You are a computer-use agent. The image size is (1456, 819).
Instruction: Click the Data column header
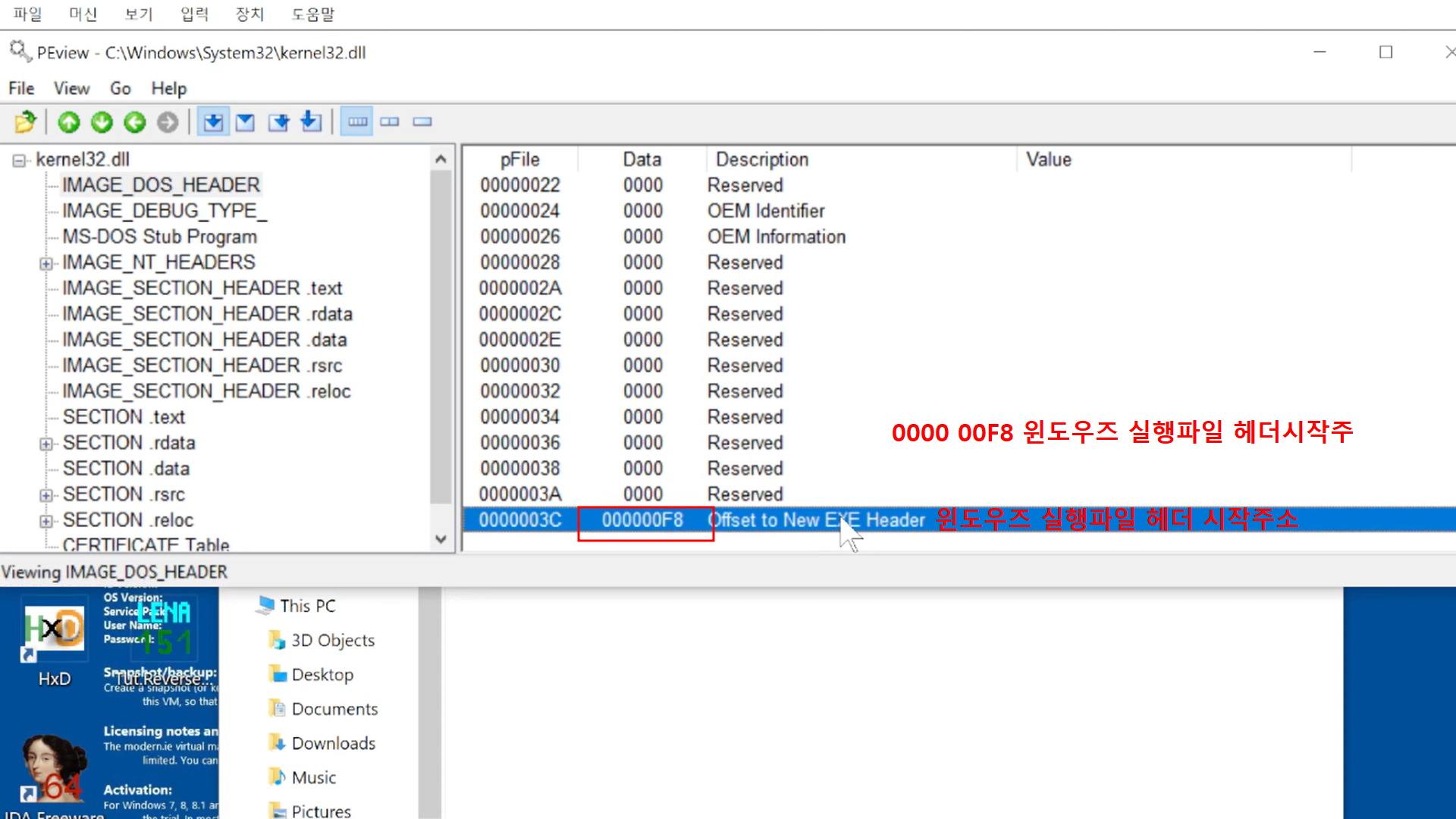642,159
